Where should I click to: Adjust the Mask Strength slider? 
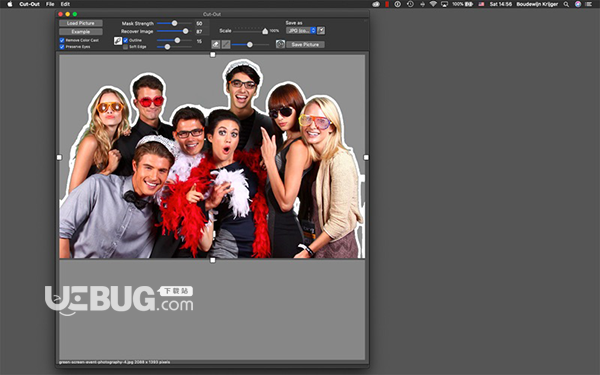click(174, 23)
